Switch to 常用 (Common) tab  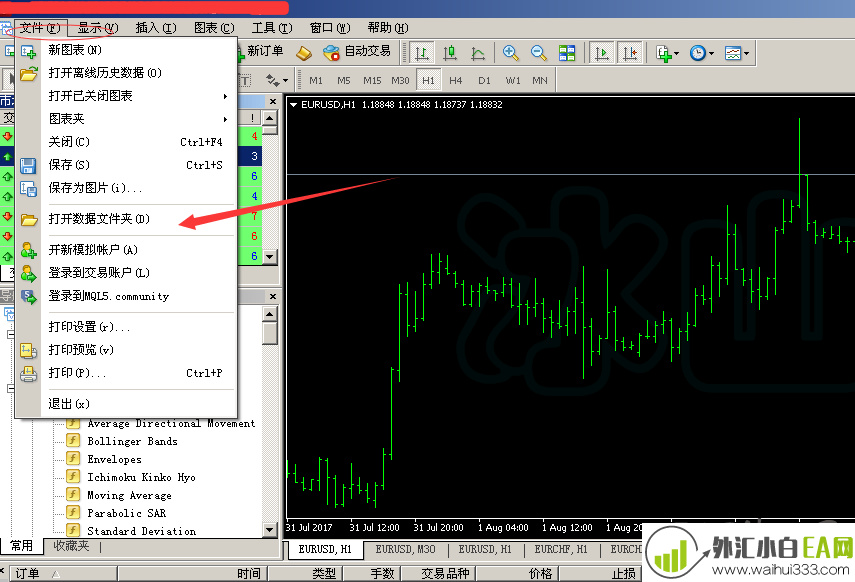21,546
